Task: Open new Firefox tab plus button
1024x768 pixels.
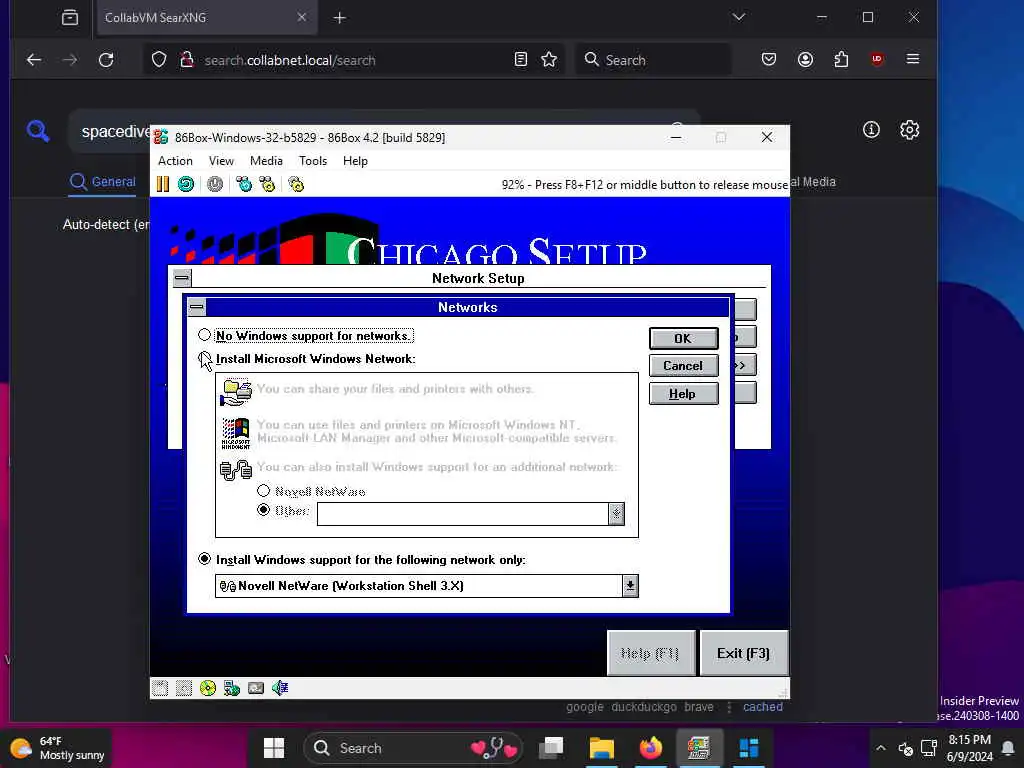Action: point(340,18)
